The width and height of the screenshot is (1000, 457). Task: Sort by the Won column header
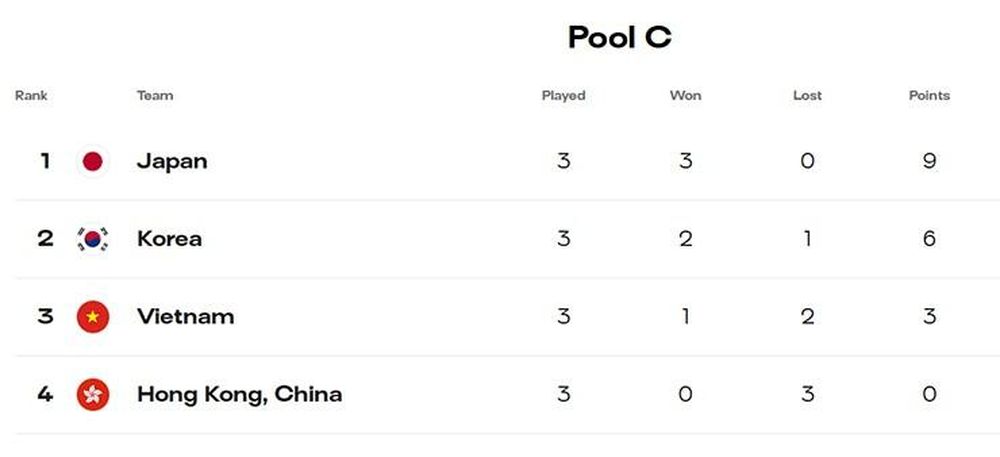point(686,96)
